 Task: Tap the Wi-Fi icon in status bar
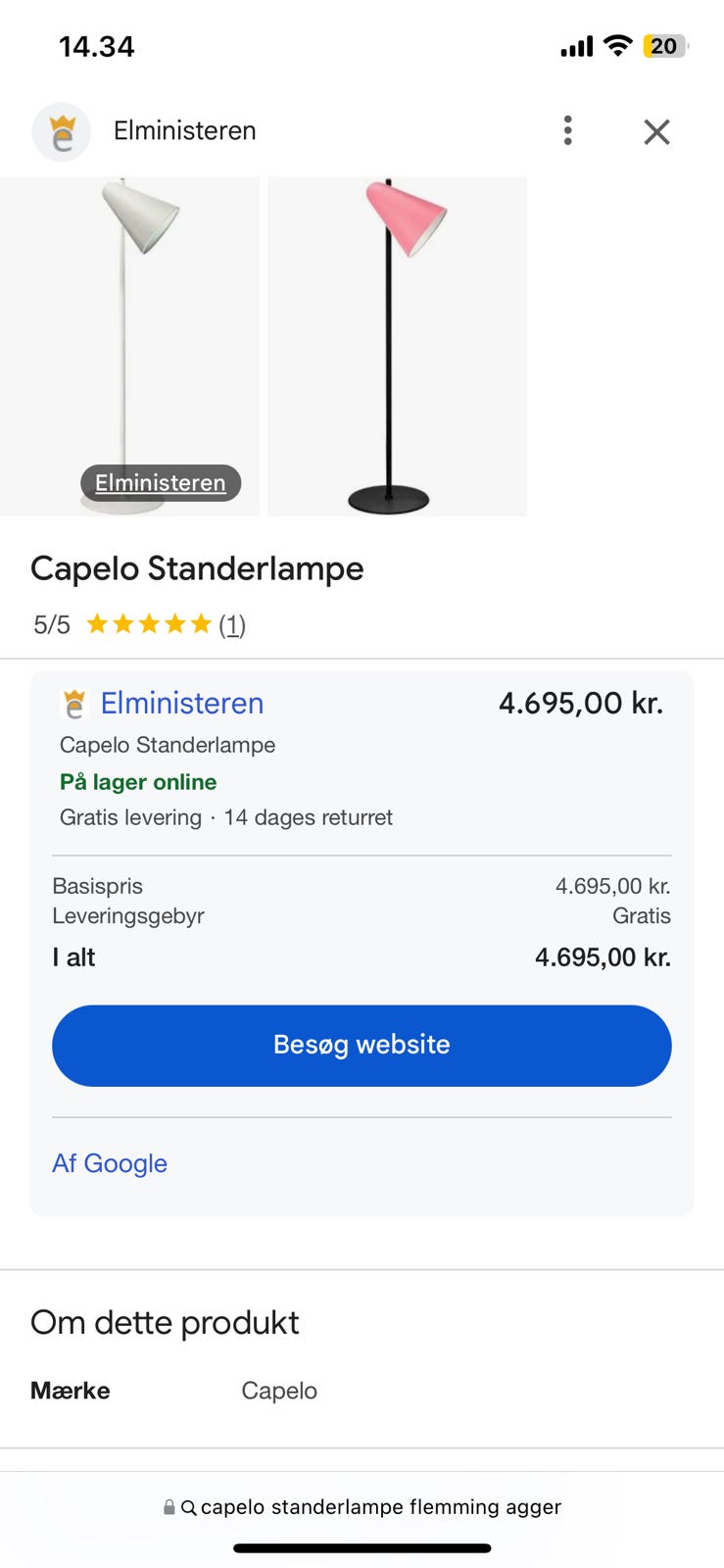point(617,45)
